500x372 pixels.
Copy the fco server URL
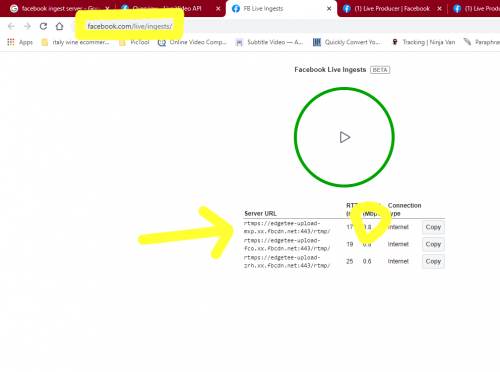(x=433, y=244)
